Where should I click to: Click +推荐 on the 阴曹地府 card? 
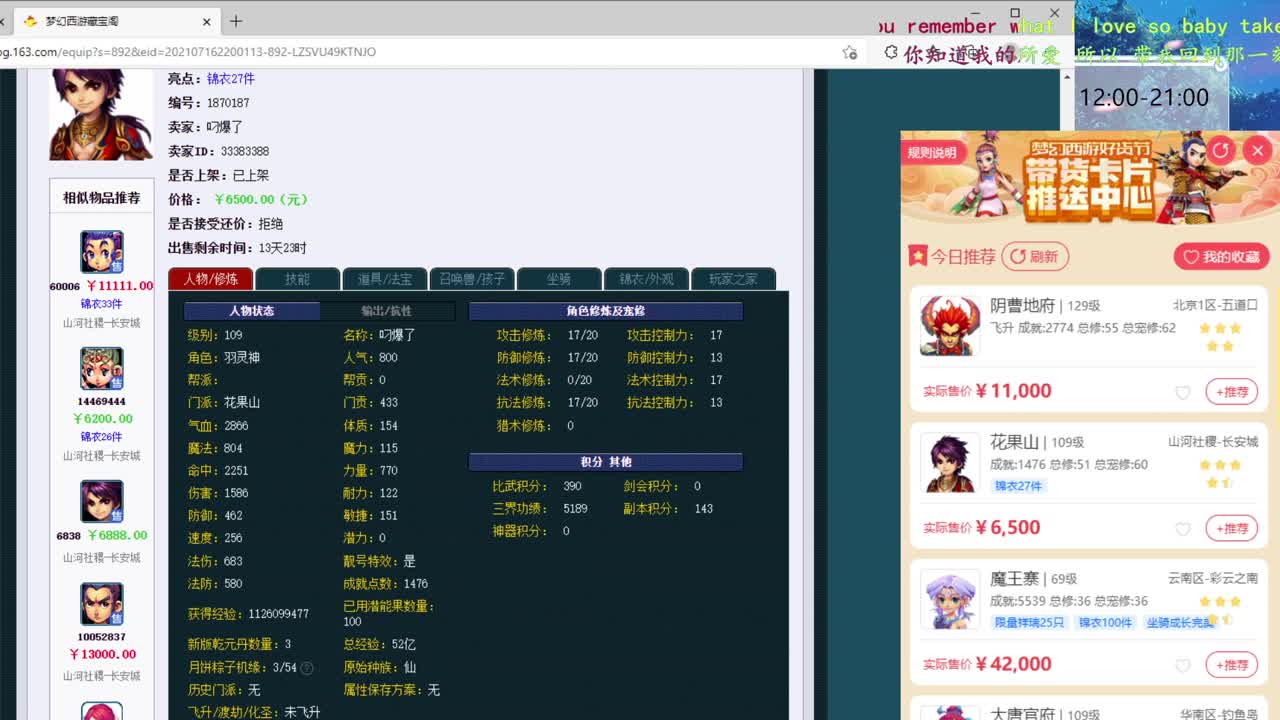(1231, 392)
